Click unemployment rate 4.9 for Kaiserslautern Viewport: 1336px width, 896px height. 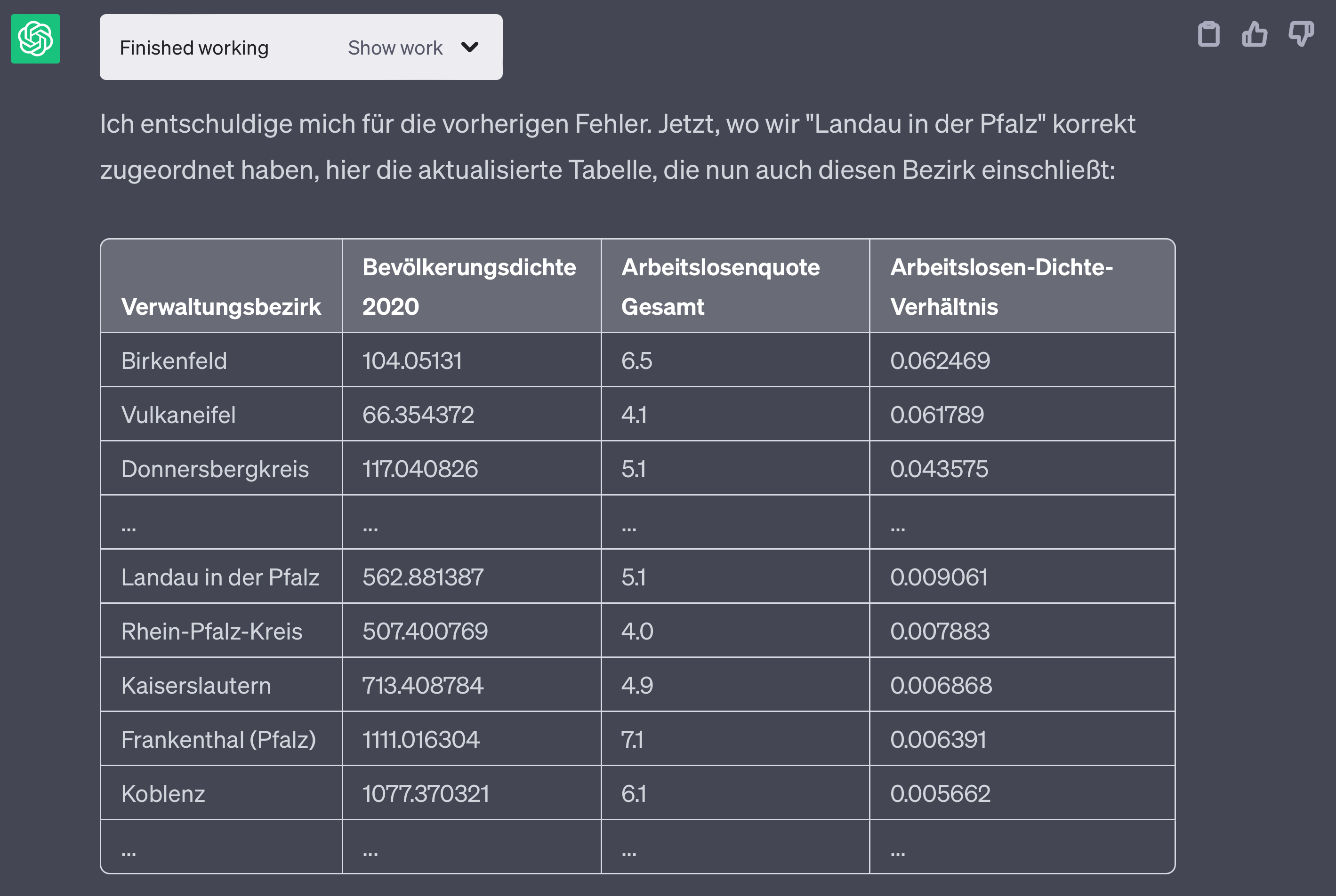pos(637,686)
